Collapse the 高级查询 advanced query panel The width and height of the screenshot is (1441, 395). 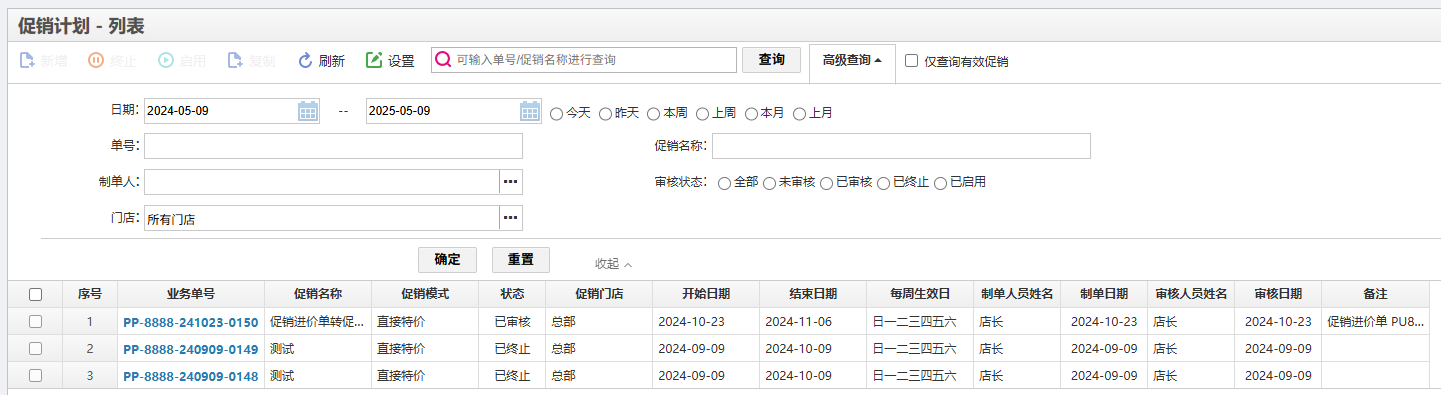pos(851,60)
